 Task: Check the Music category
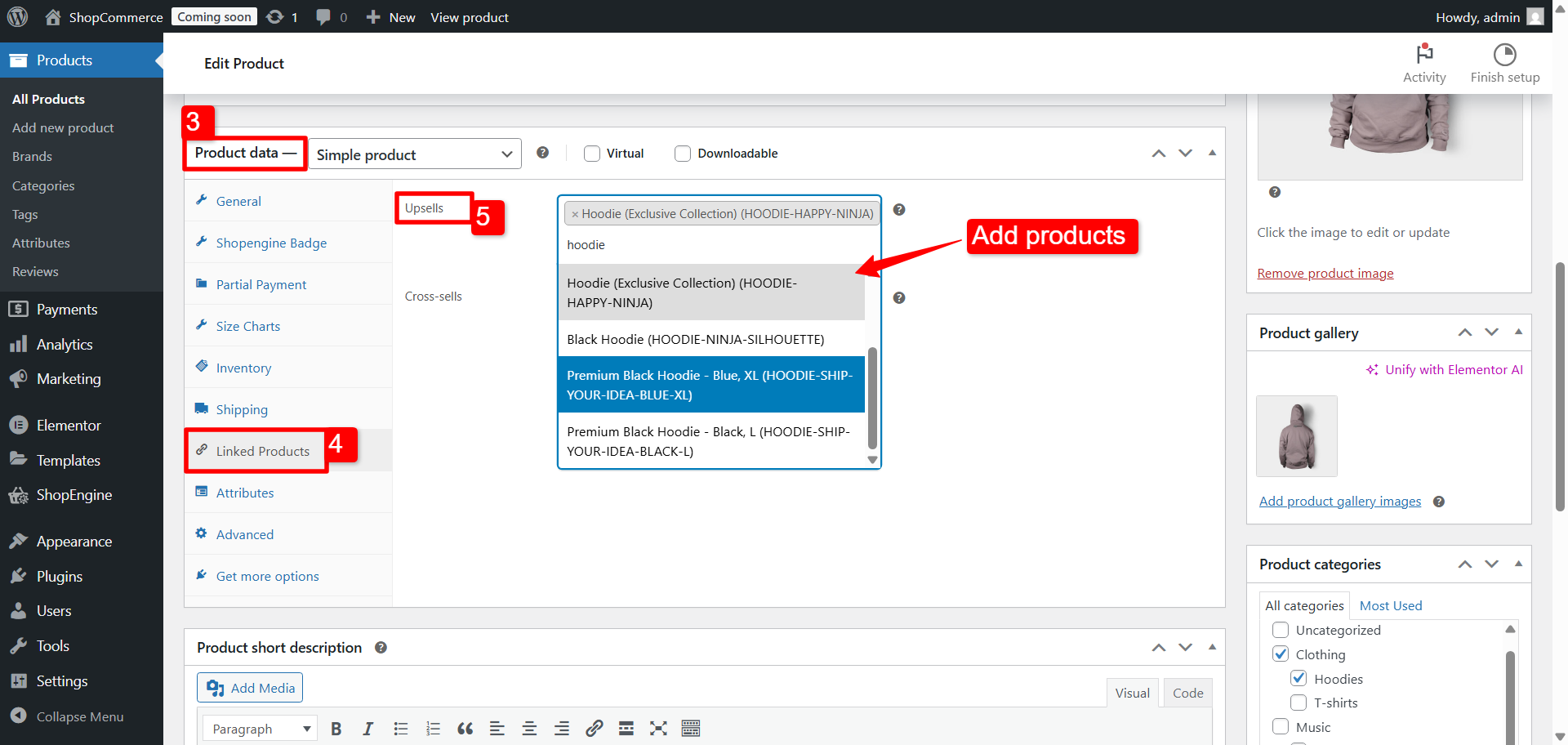click(1281, 727)
